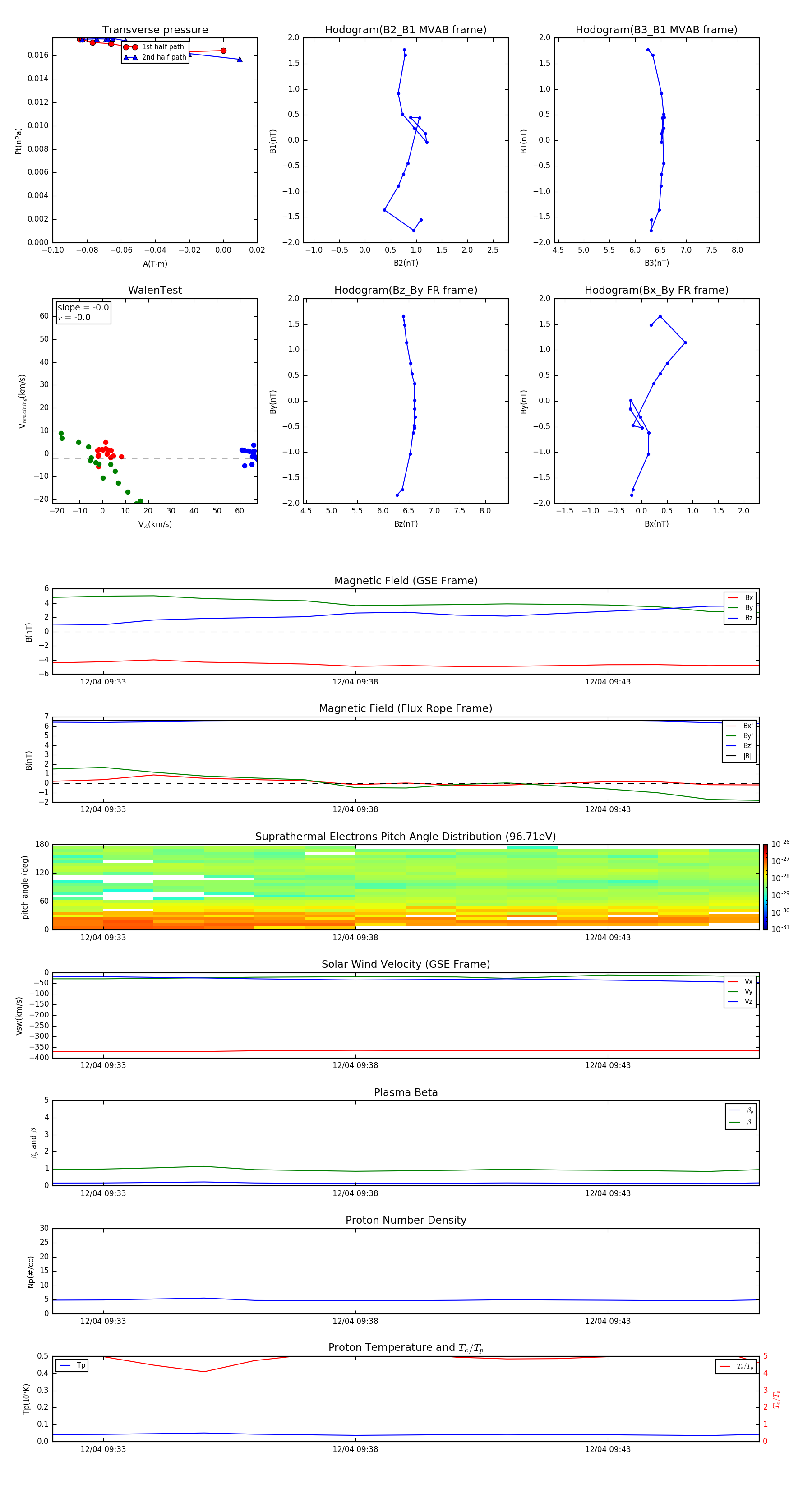Click the Suprathermal Electrons Pitch Angle Distribution title
The width and height of the screenshot is (812, 1489).
tap(406, 837)
